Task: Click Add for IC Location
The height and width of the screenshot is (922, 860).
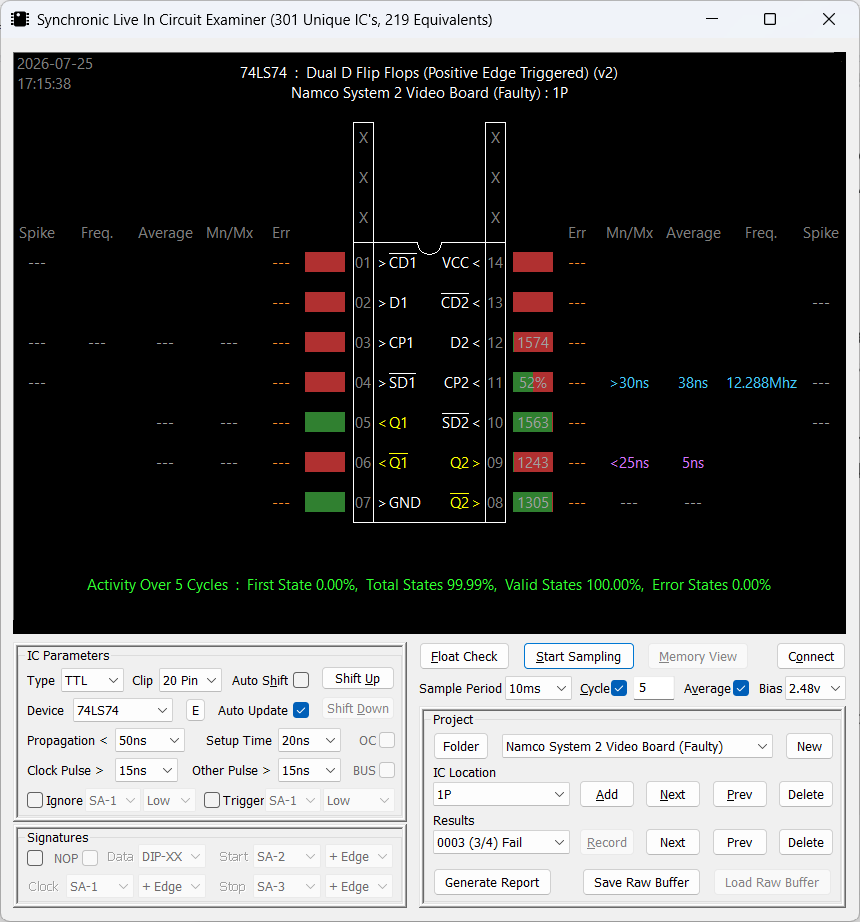Action: [607, 794]
